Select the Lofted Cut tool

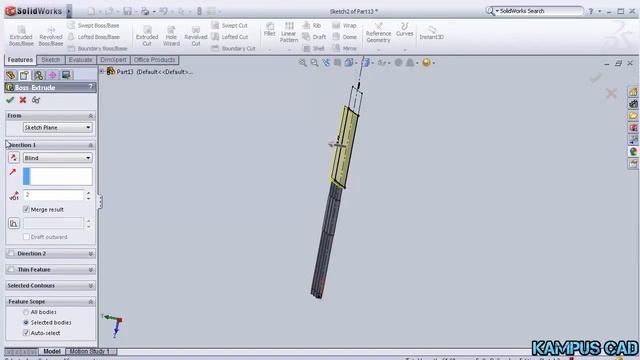[x=230, y=37]
